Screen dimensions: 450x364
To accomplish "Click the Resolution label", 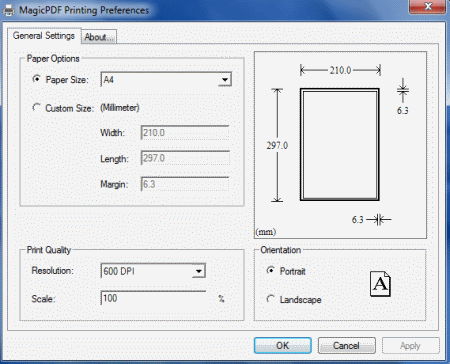I will (52, 270).
